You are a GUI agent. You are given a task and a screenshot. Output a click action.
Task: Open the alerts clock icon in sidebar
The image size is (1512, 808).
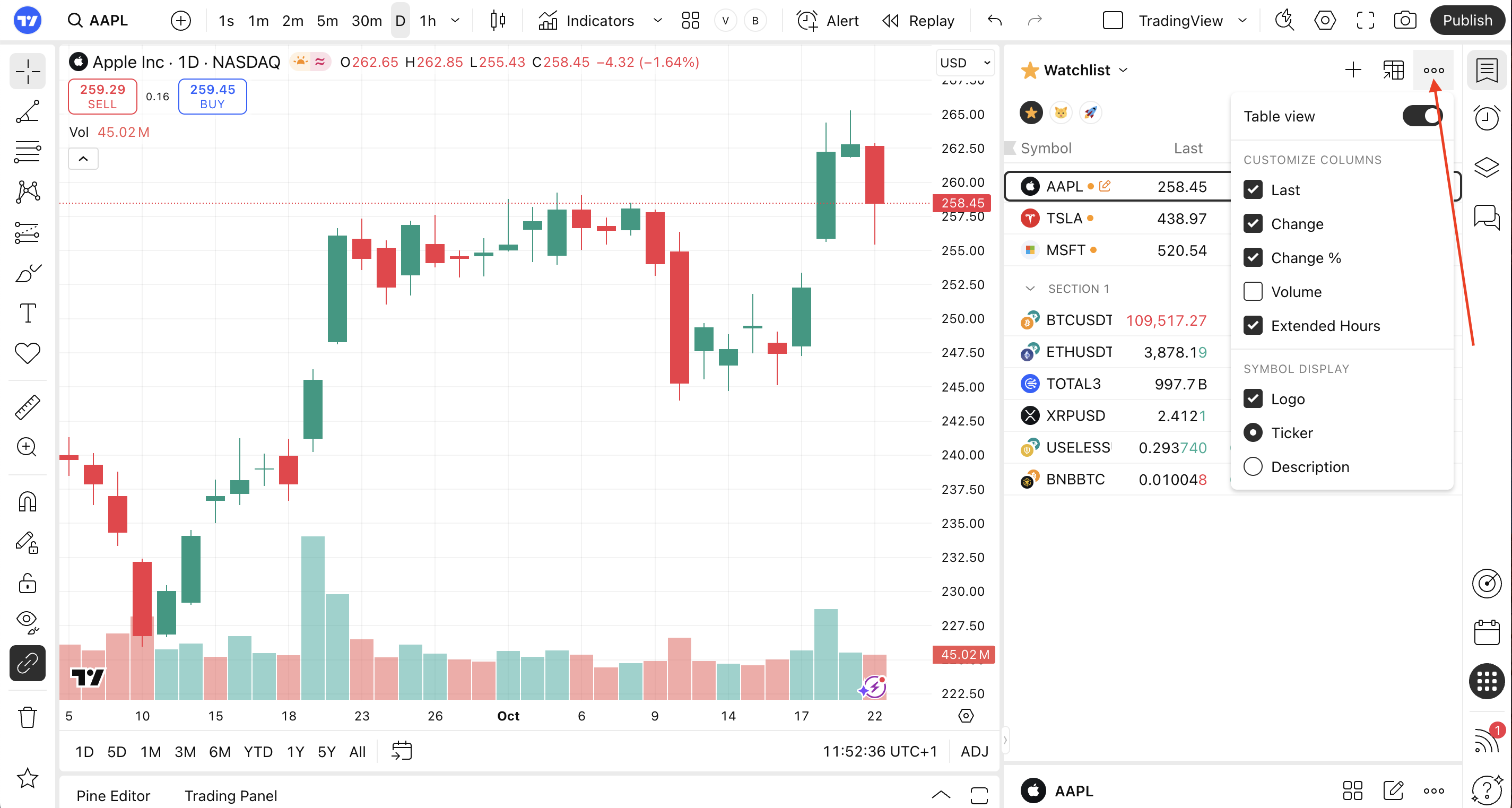pos(1486,118)
